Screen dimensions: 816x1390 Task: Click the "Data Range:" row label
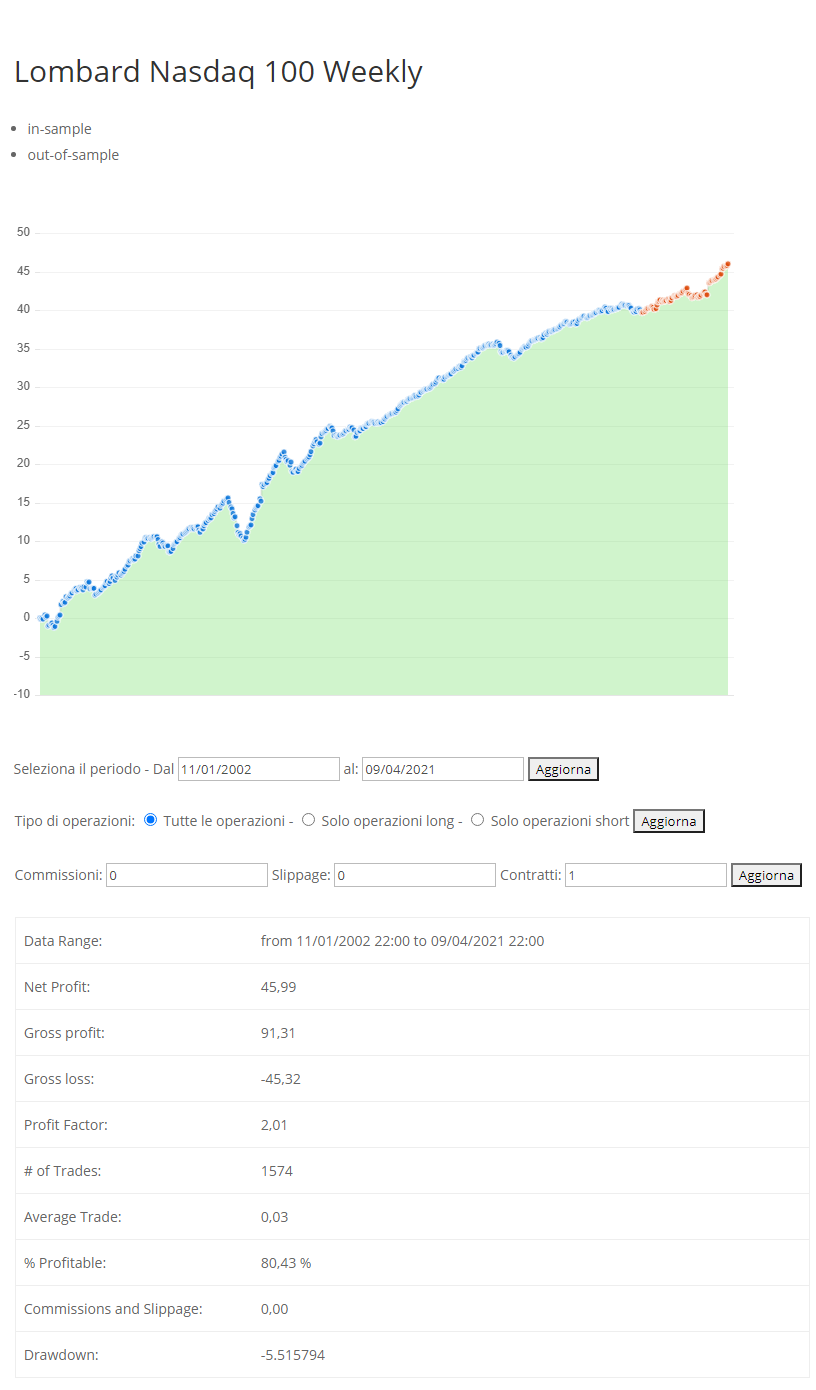tap(63, 941)
